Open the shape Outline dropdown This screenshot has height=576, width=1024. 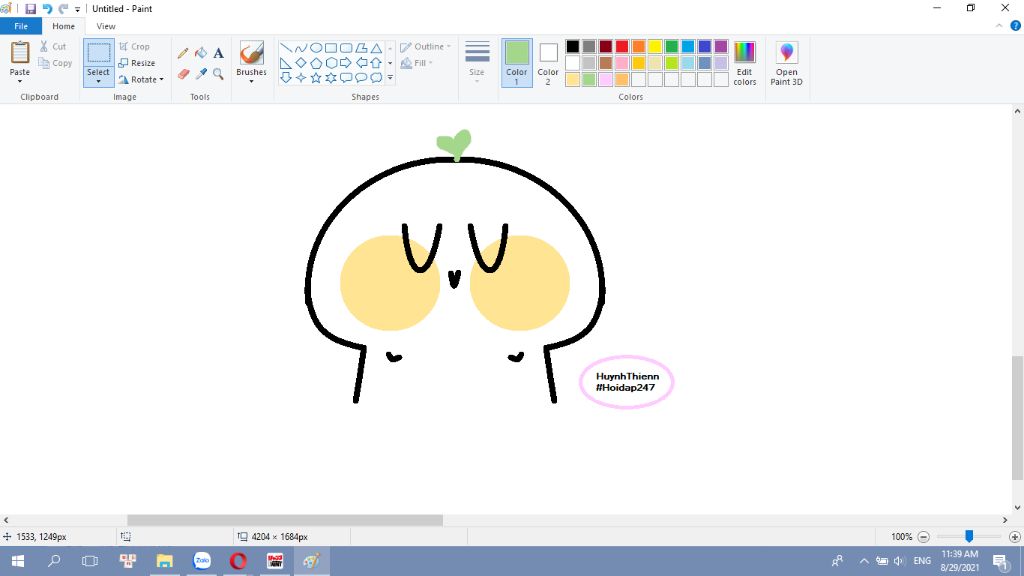(426, 46)
